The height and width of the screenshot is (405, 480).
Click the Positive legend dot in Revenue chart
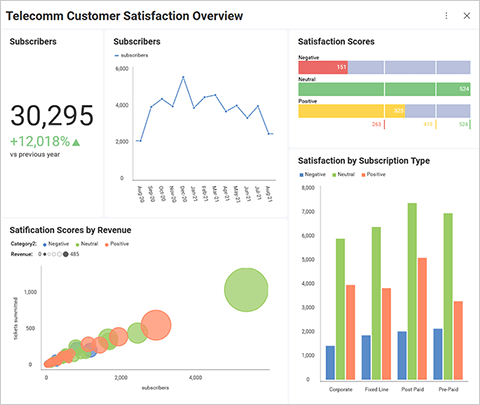[107, 244]
